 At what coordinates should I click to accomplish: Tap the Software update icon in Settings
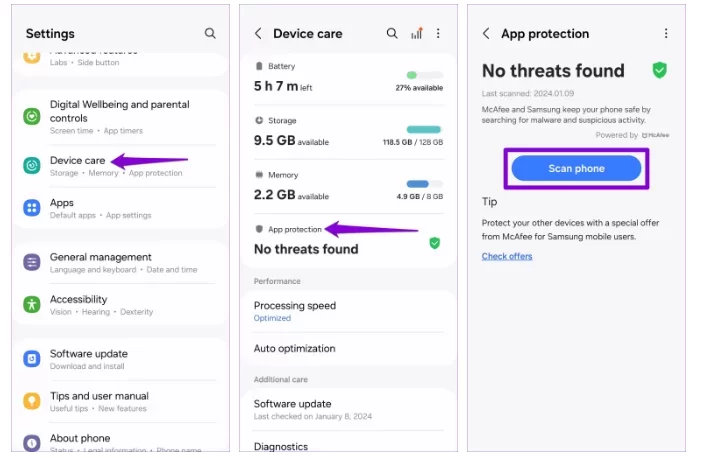(32, 358)
